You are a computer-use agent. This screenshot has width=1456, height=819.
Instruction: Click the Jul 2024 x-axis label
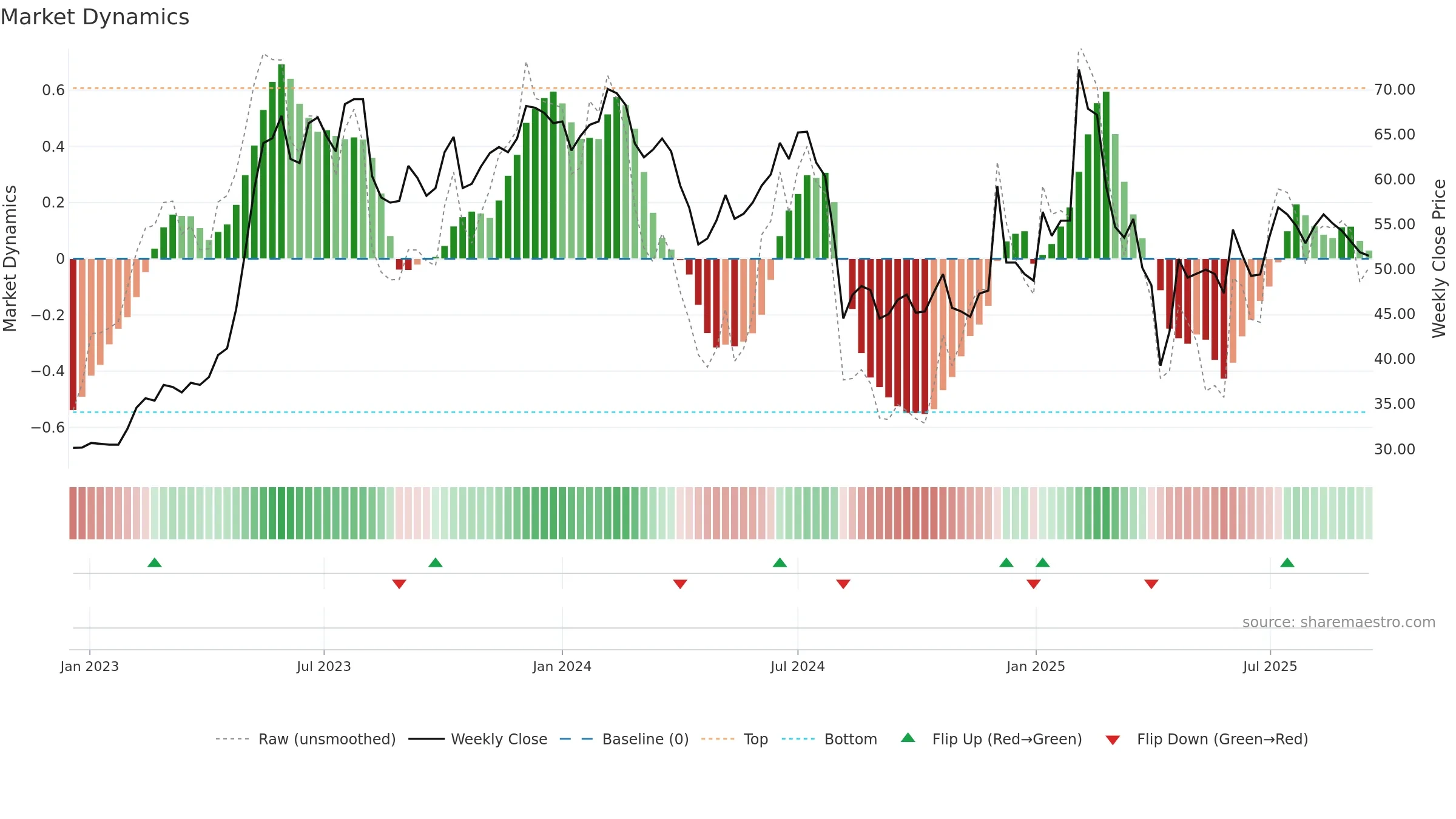tap(798, 666)
